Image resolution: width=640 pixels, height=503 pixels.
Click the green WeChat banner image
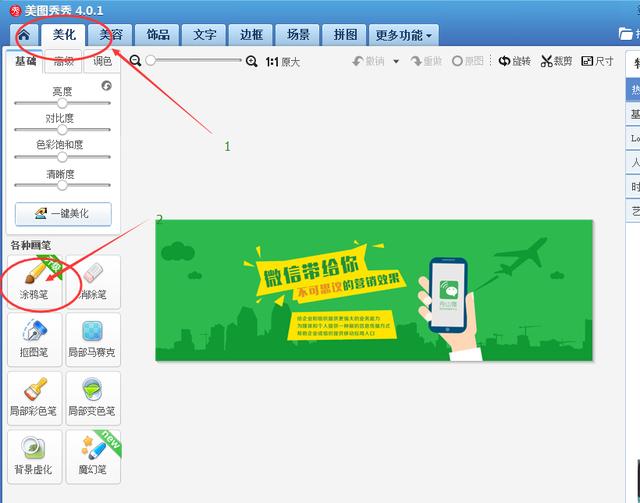coord(374,290)
